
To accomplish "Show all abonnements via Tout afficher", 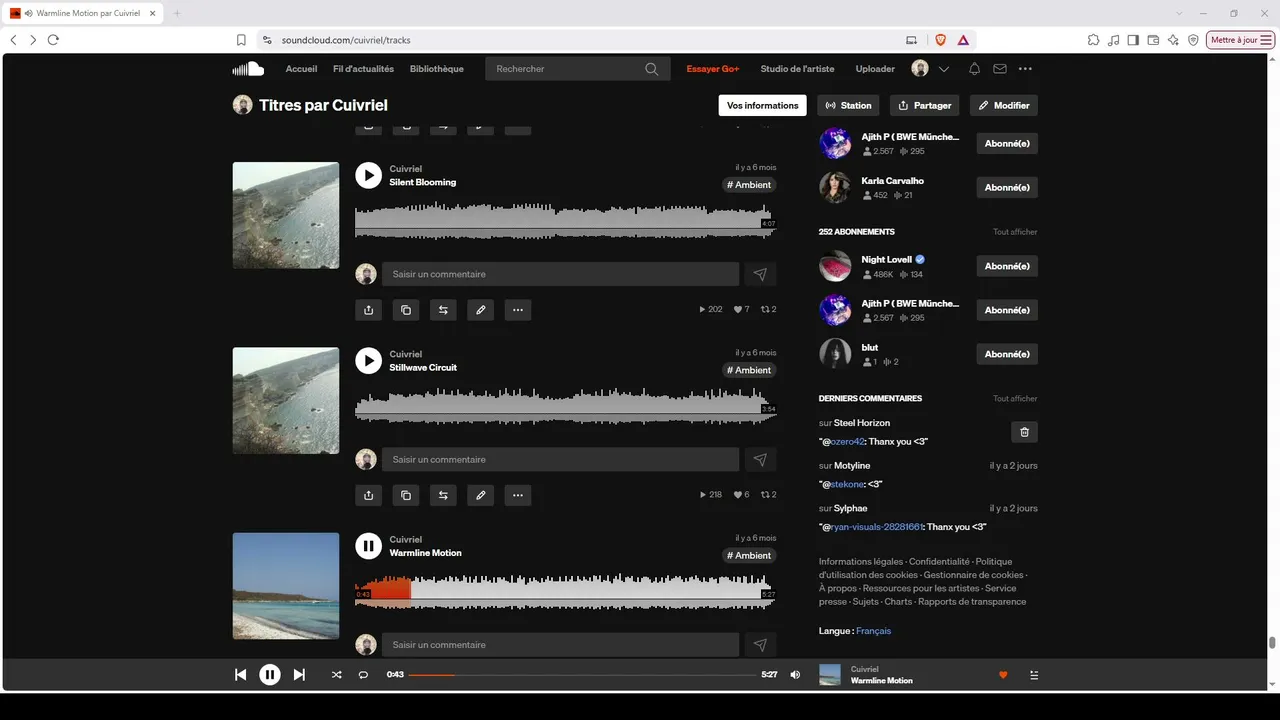I will click(1015, 232).
